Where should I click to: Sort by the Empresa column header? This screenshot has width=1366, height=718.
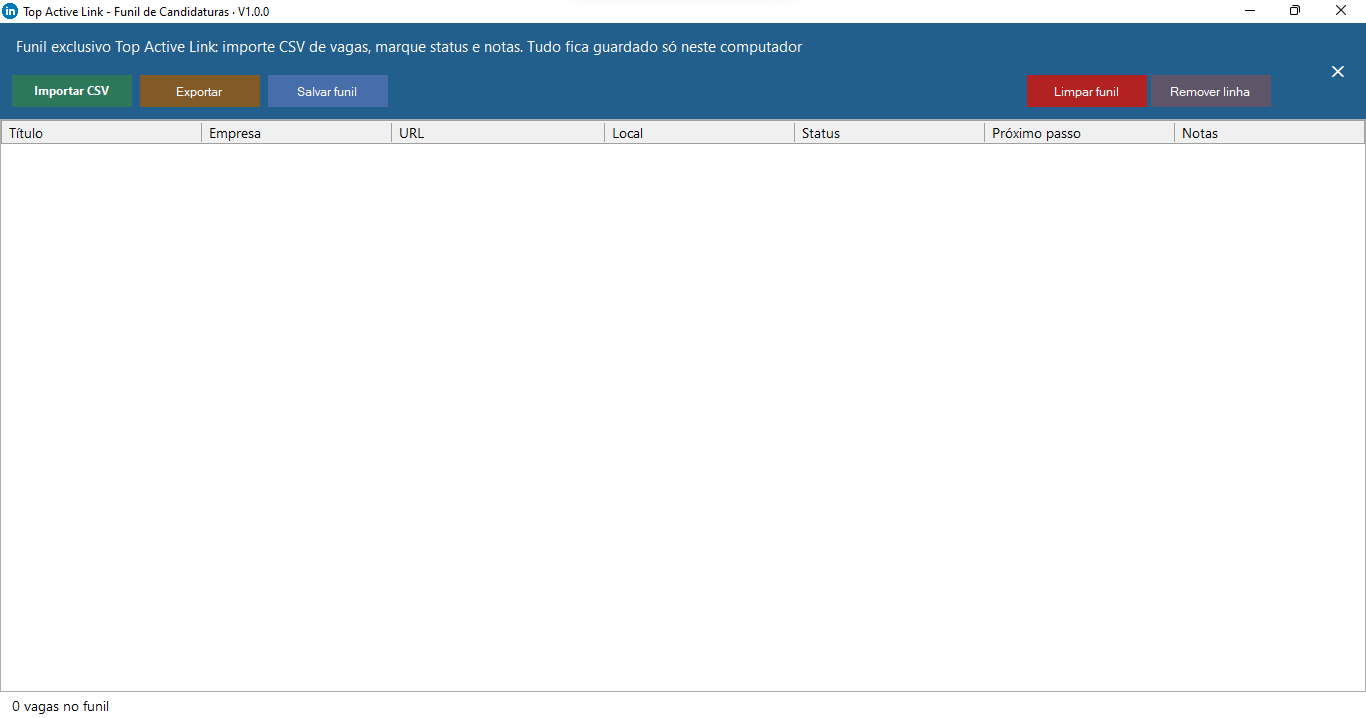(x=297, y=133)
